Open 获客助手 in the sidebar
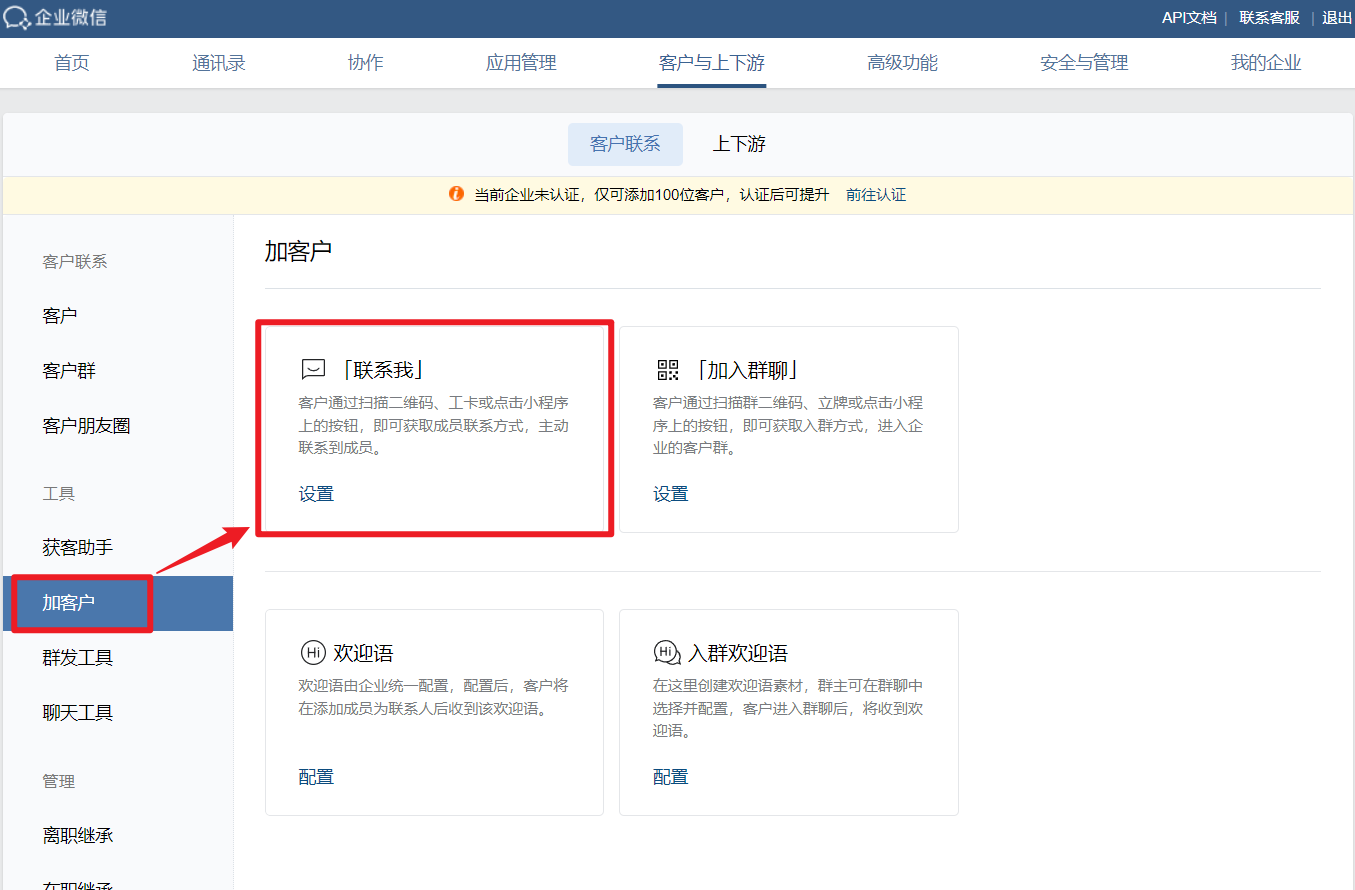The height and width of the screenshot is (890, 1355). 118,548
